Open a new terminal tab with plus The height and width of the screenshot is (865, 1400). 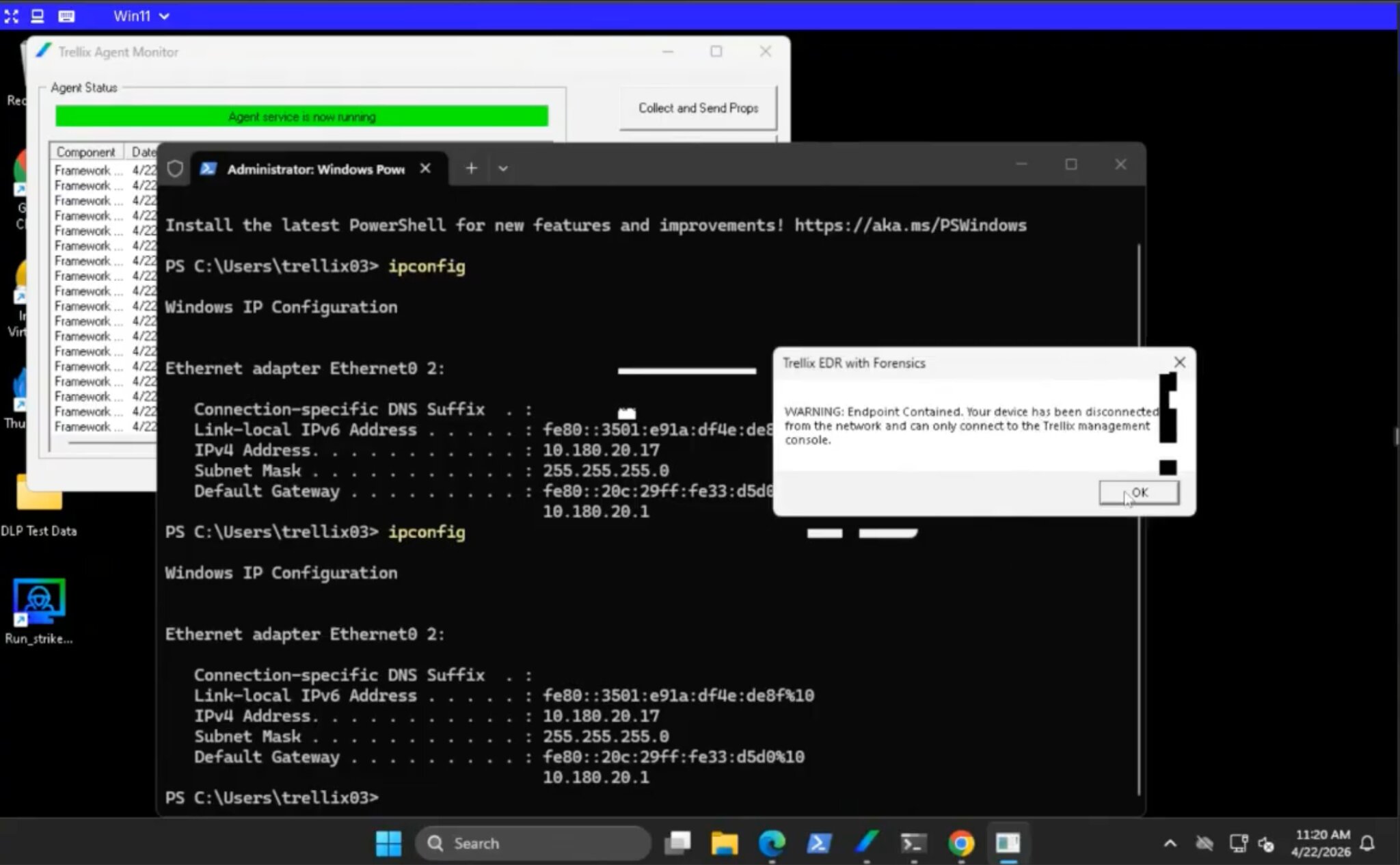[471, 168]
